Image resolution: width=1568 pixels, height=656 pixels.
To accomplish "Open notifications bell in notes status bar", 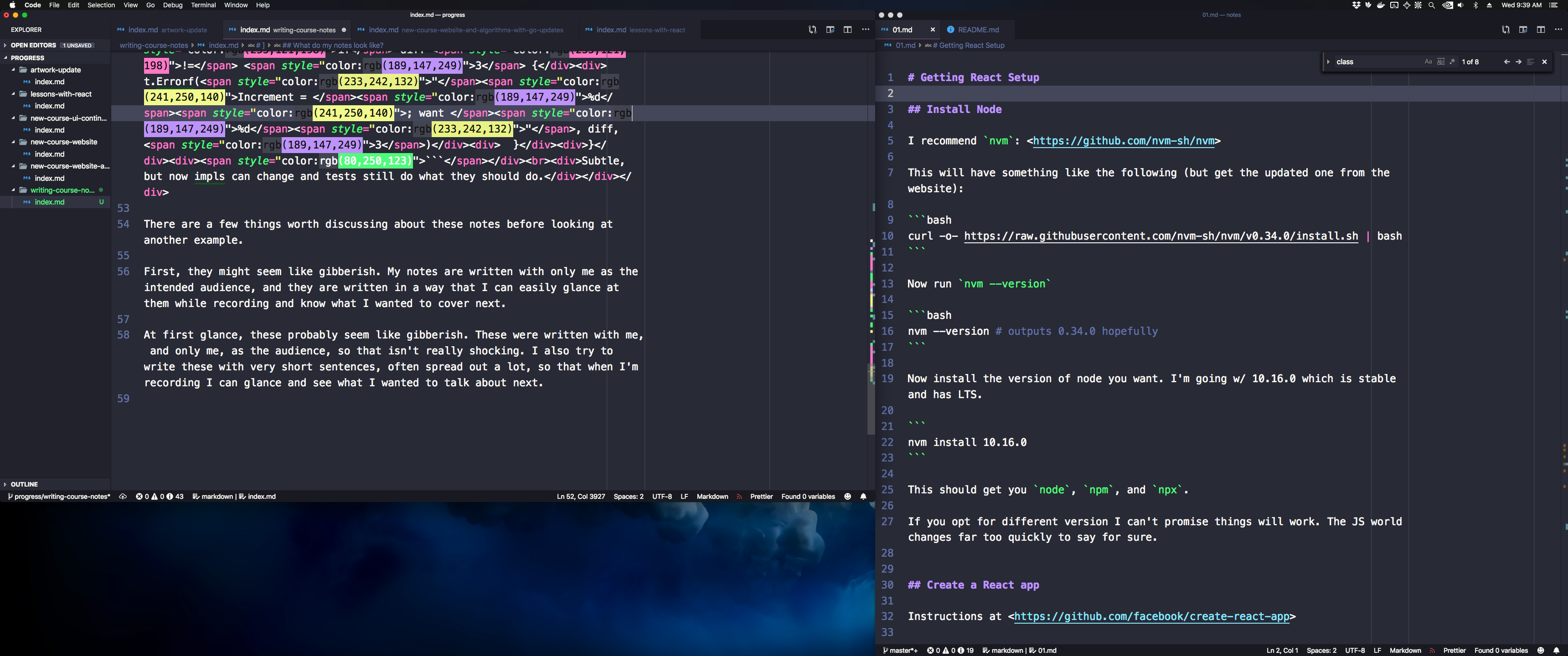I will (x=1557, y=651).
